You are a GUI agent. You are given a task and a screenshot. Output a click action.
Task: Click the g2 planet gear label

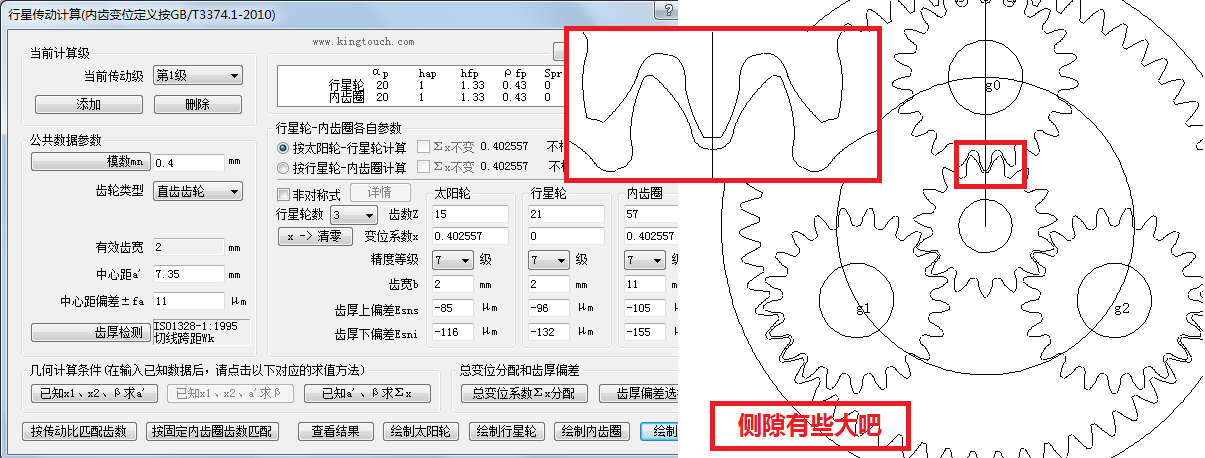1121,308
